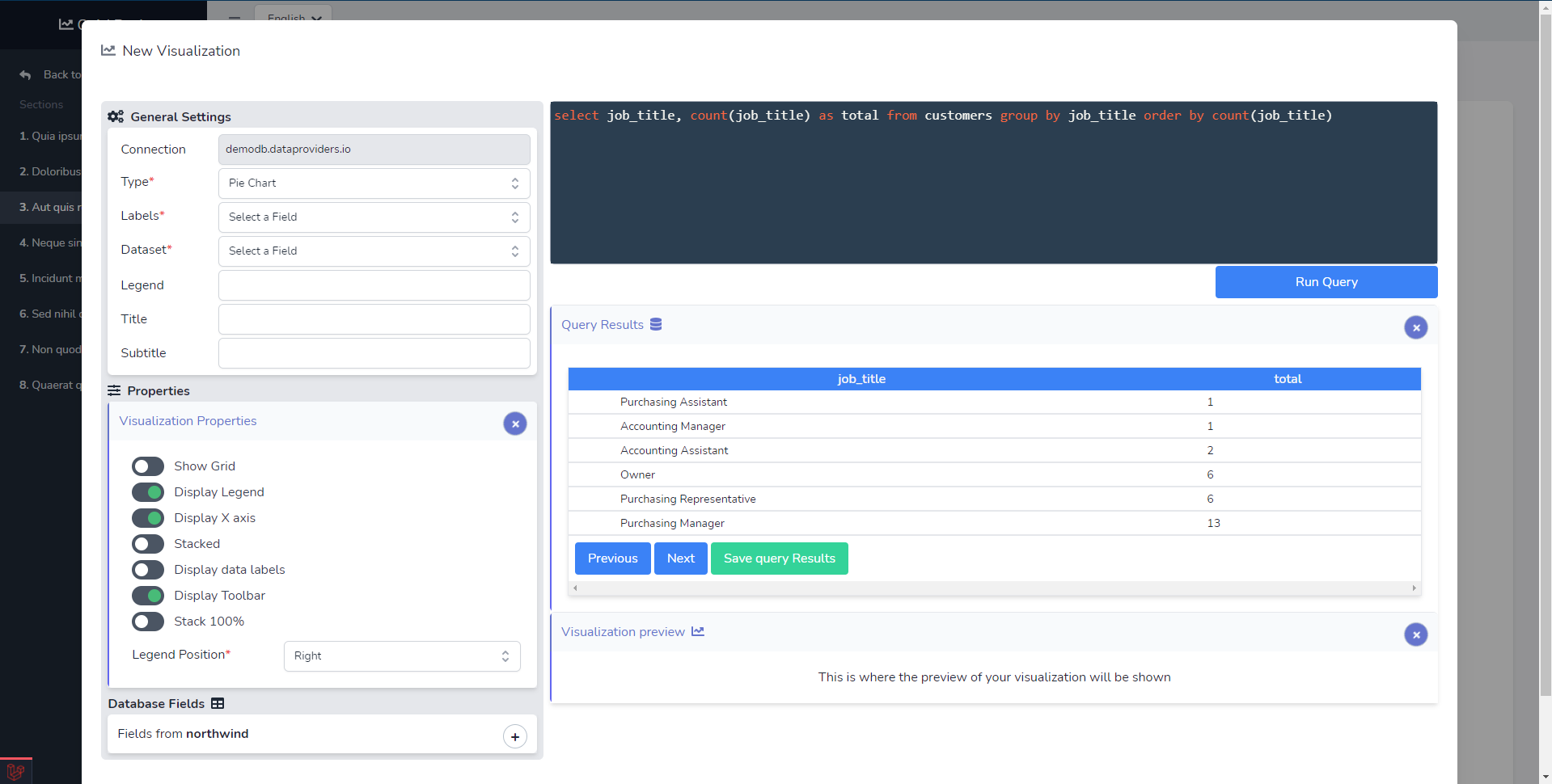Click the Query Results database icon

click(x=656, y=324)
